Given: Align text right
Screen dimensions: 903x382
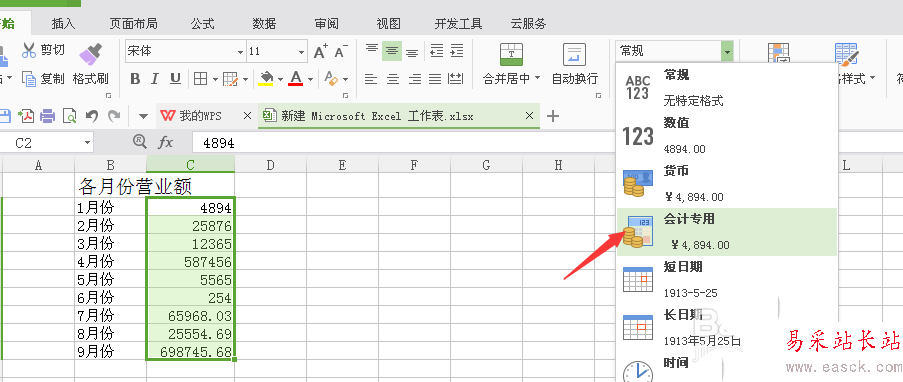Looking at the screenshot, I should [x=414, y=79].
